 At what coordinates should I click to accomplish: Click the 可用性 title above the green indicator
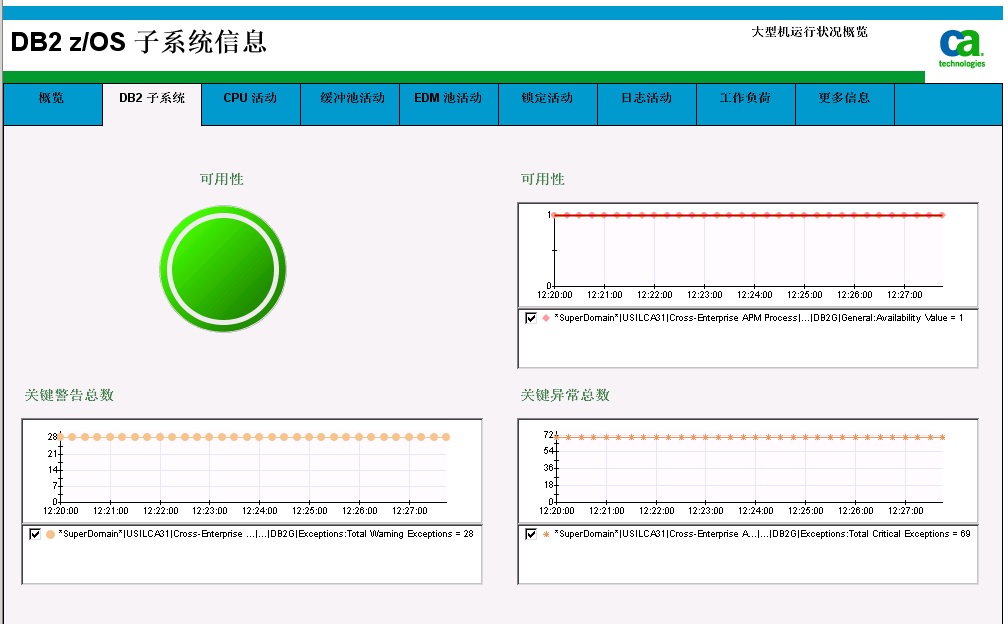coord(221,179)
